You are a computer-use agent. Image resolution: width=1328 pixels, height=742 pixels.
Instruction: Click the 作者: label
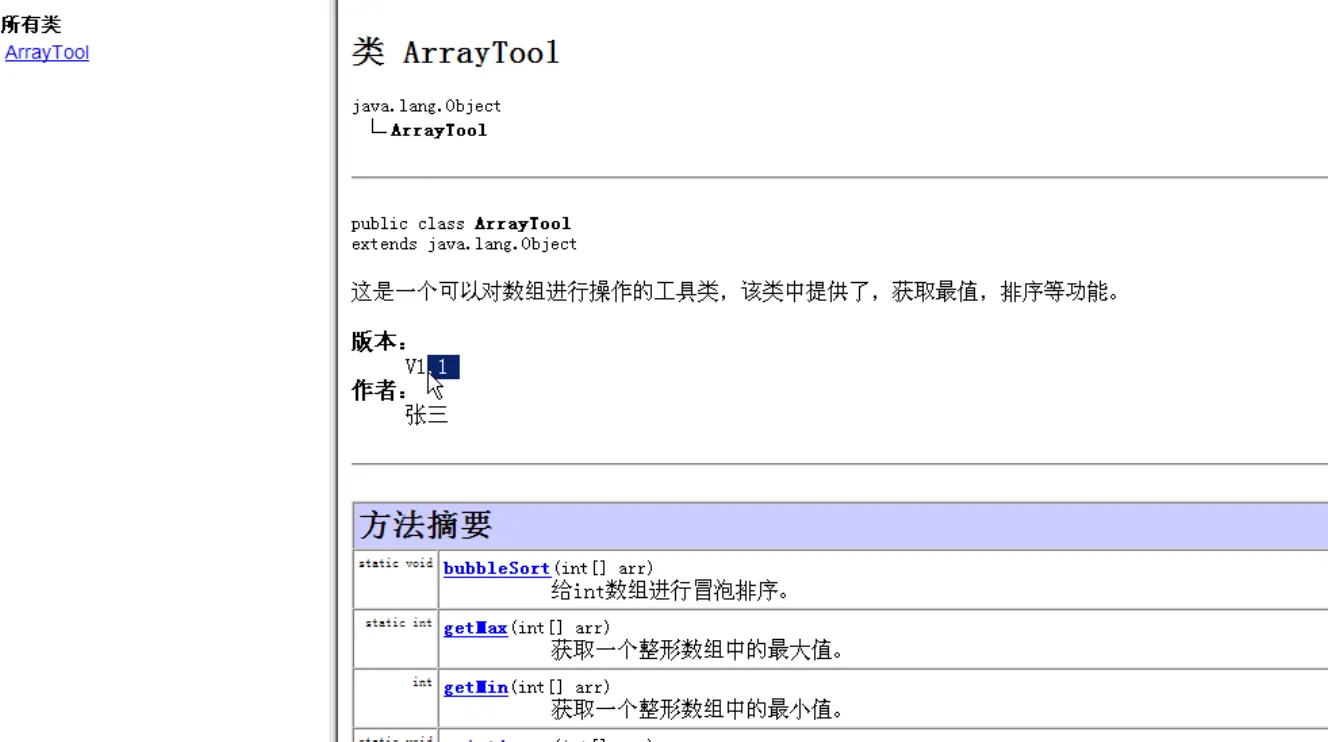click(380, 391)
